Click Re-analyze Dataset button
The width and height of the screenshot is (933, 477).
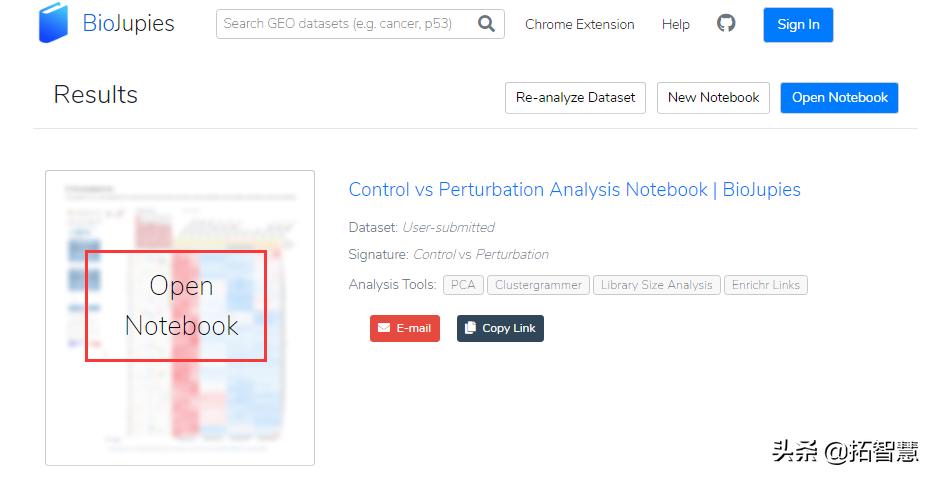(575, 97)
